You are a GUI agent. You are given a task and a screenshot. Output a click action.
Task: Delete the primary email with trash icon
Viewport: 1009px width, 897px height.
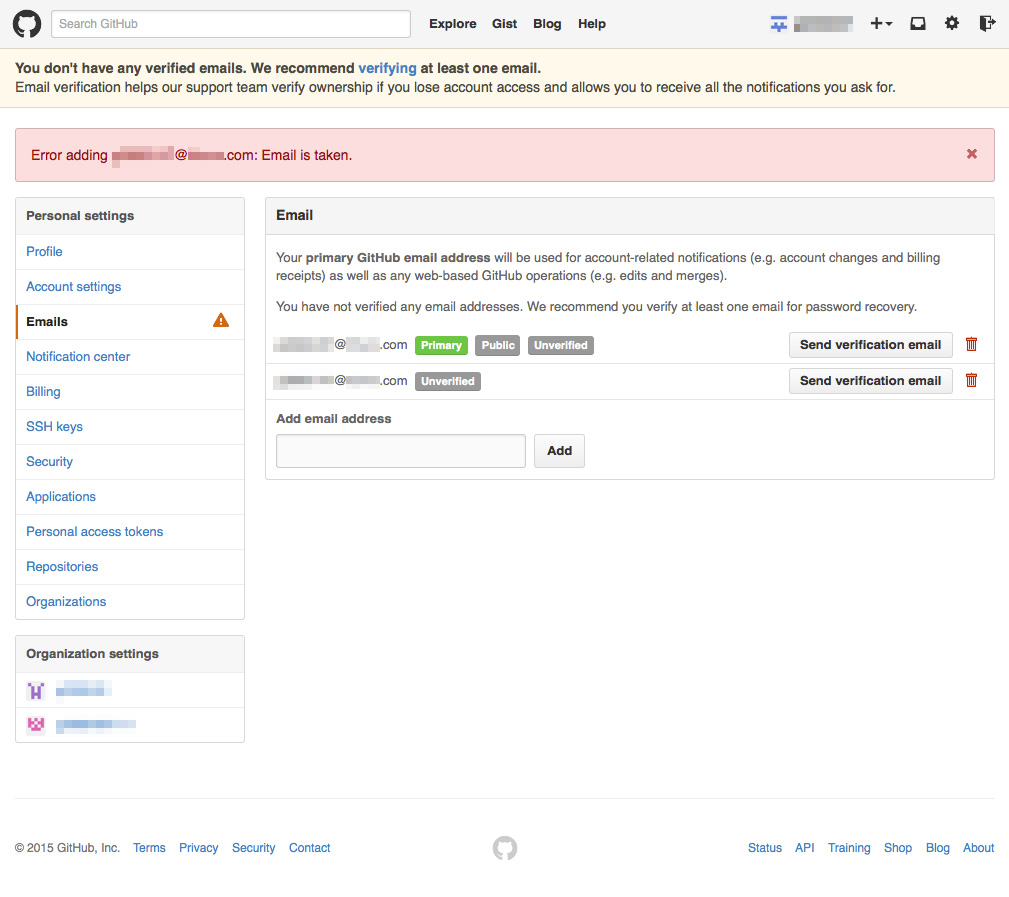(971, 344)
